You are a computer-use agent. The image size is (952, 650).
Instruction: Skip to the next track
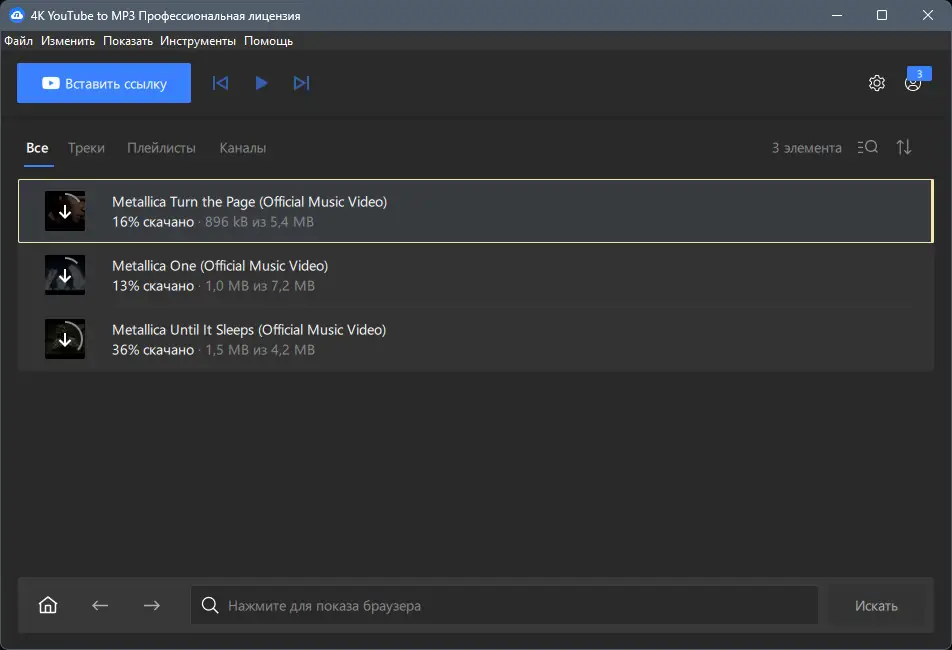(x=301, y=83)
